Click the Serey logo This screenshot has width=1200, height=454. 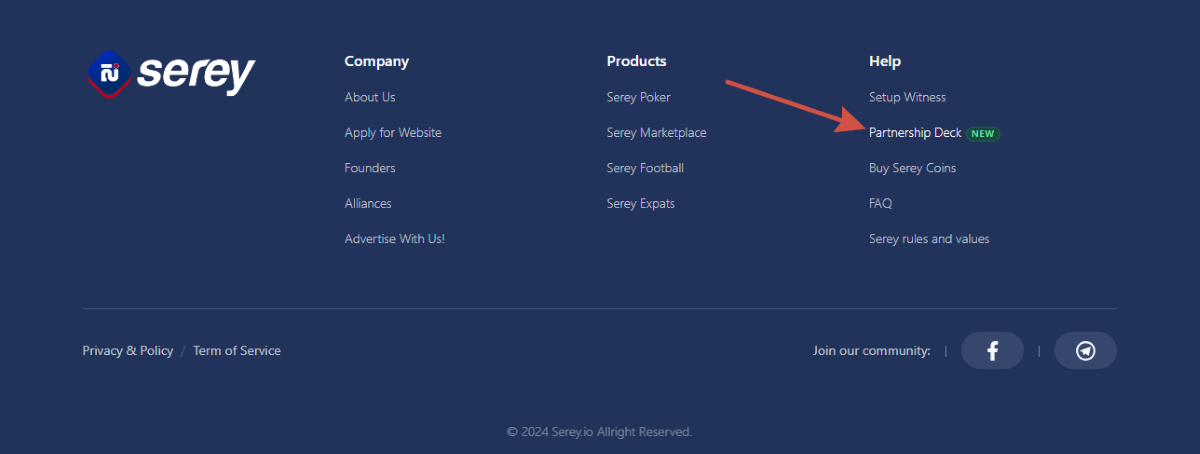coord(171,73)
